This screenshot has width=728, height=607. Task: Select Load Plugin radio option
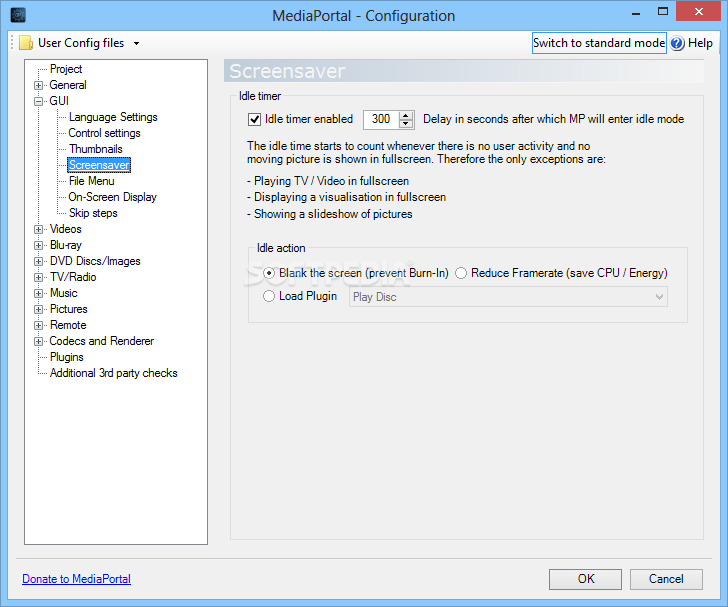click(269, 296)
